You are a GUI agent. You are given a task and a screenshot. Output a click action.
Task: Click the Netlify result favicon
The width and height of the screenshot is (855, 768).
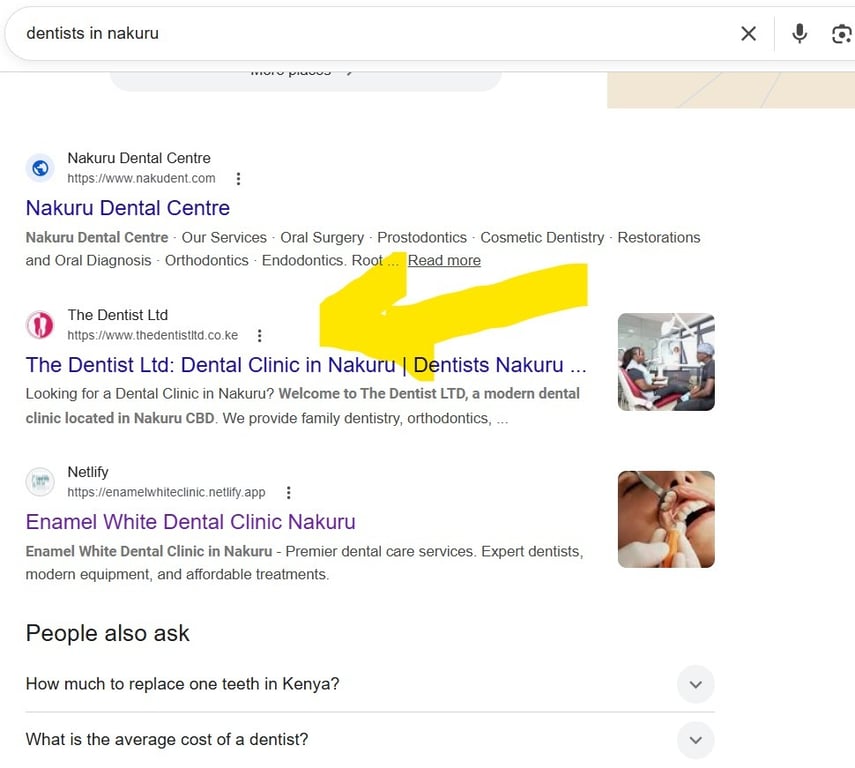(40, 482)
